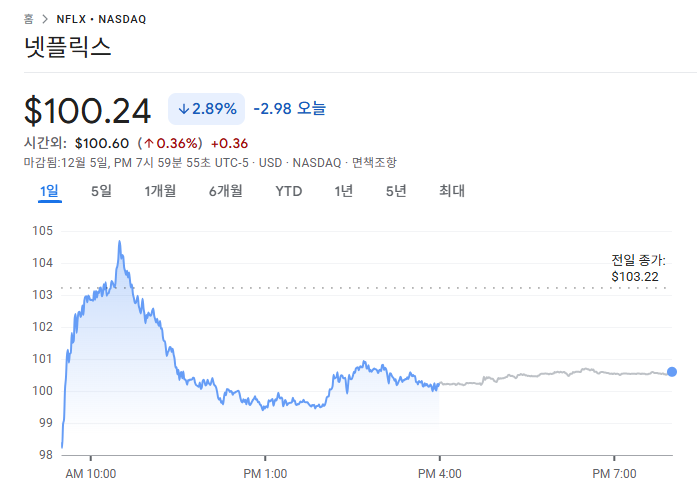Show the 1년 chart range

pyautogui.click(x=344, y=191)
